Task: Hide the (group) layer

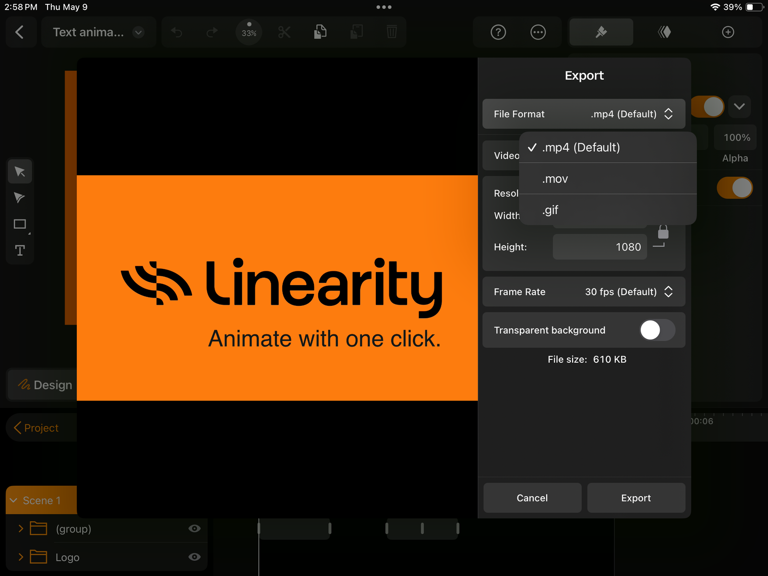Action: tap(194, 529)
